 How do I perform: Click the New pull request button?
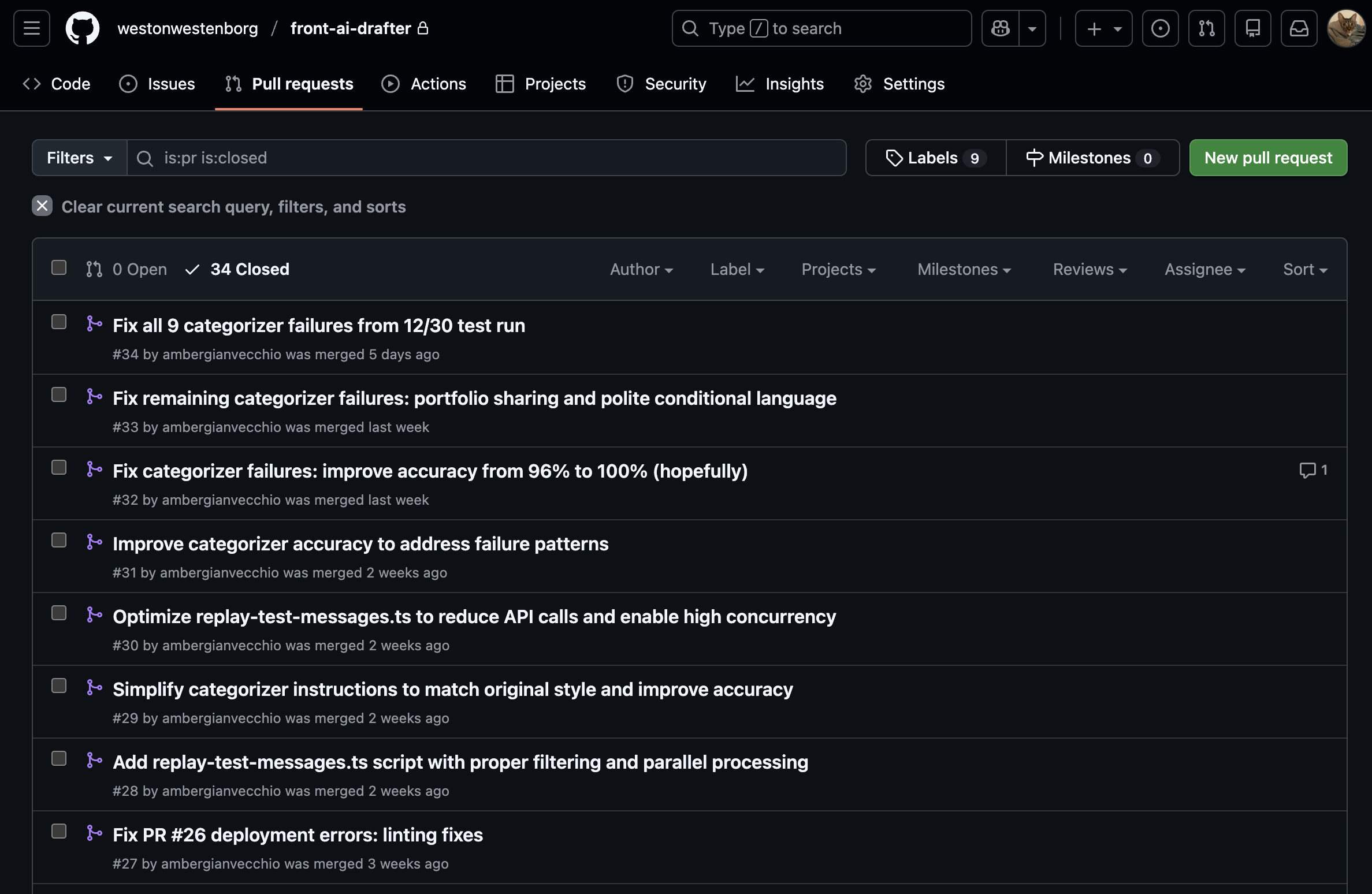click(1268, 158)
